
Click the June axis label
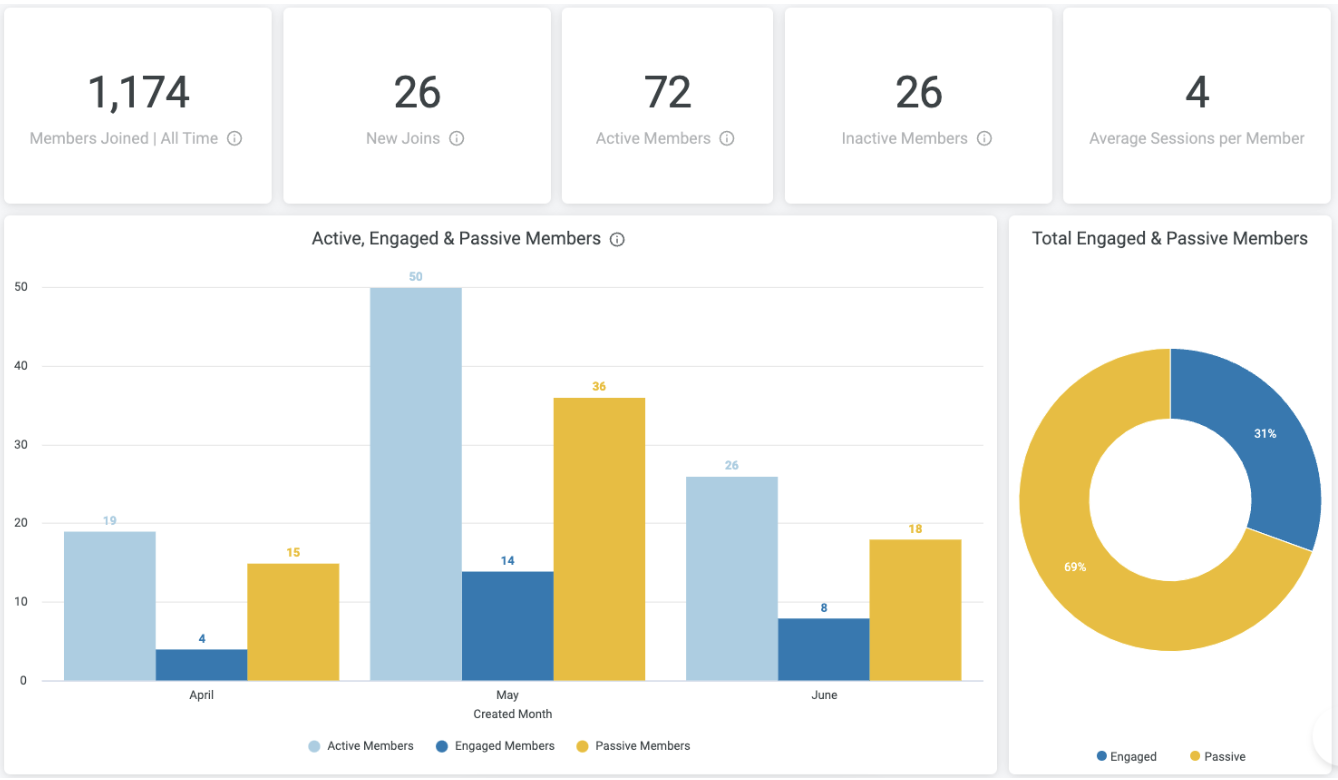click(x=824, y=695)
